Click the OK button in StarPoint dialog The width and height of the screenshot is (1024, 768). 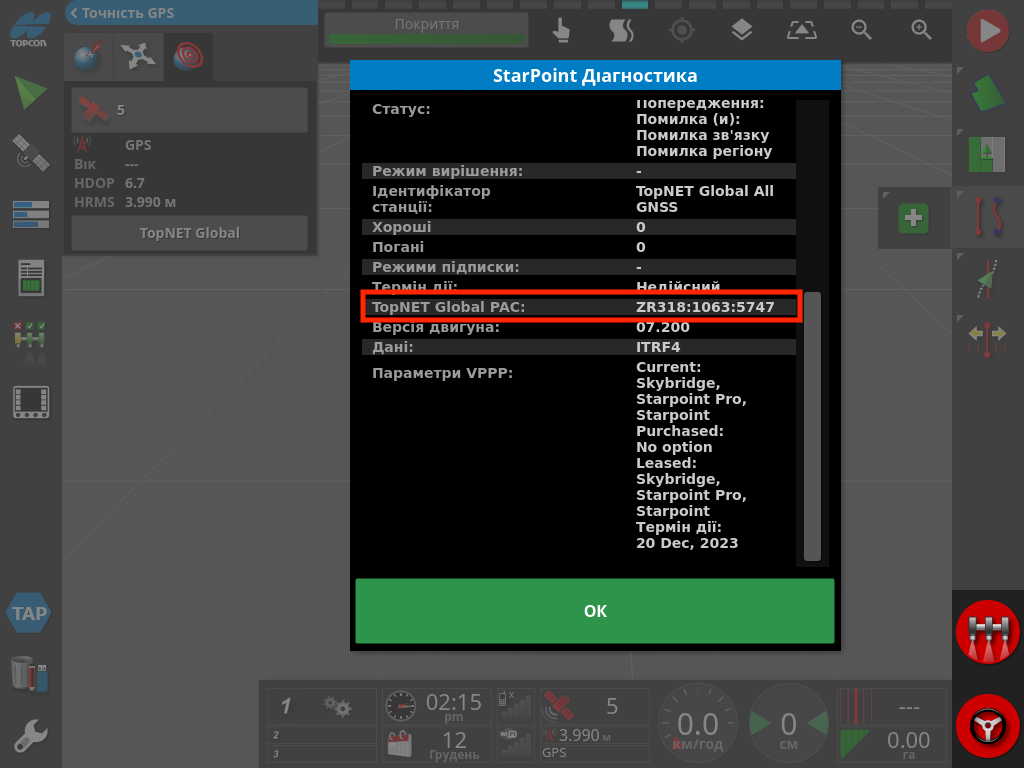pos(594,611)
